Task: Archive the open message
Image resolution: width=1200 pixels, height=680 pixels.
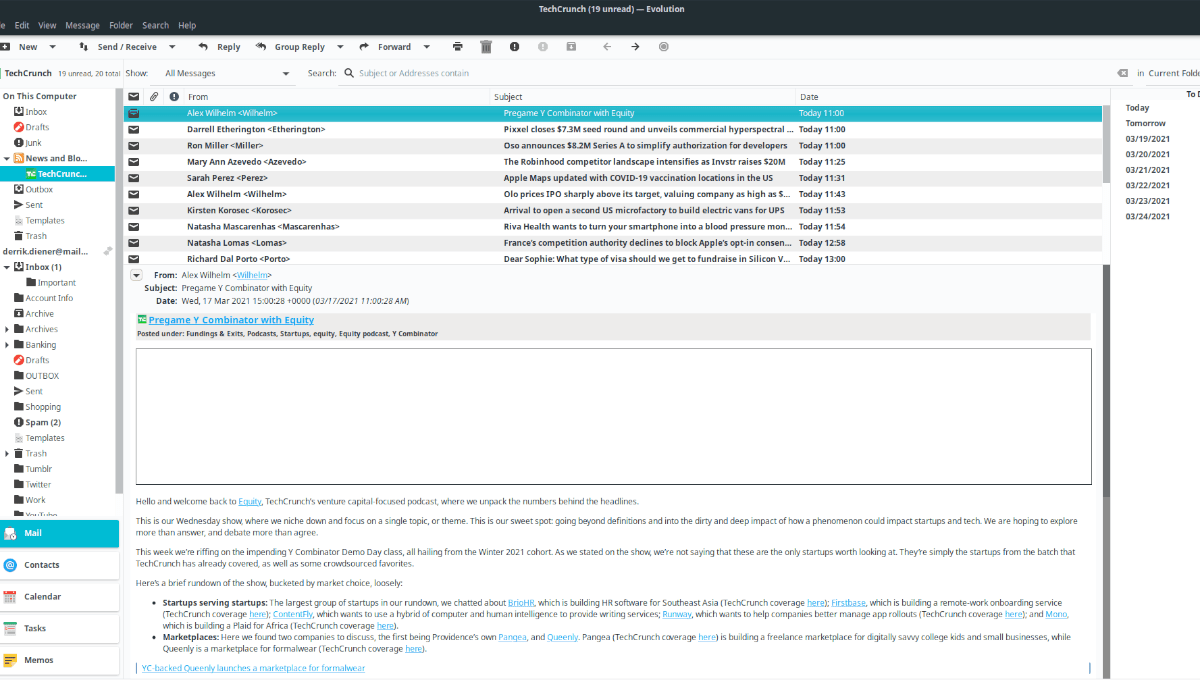Action: [x=571, y=46]
